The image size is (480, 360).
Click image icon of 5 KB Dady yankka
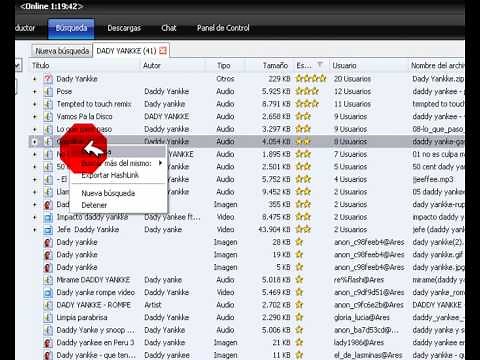48,267
